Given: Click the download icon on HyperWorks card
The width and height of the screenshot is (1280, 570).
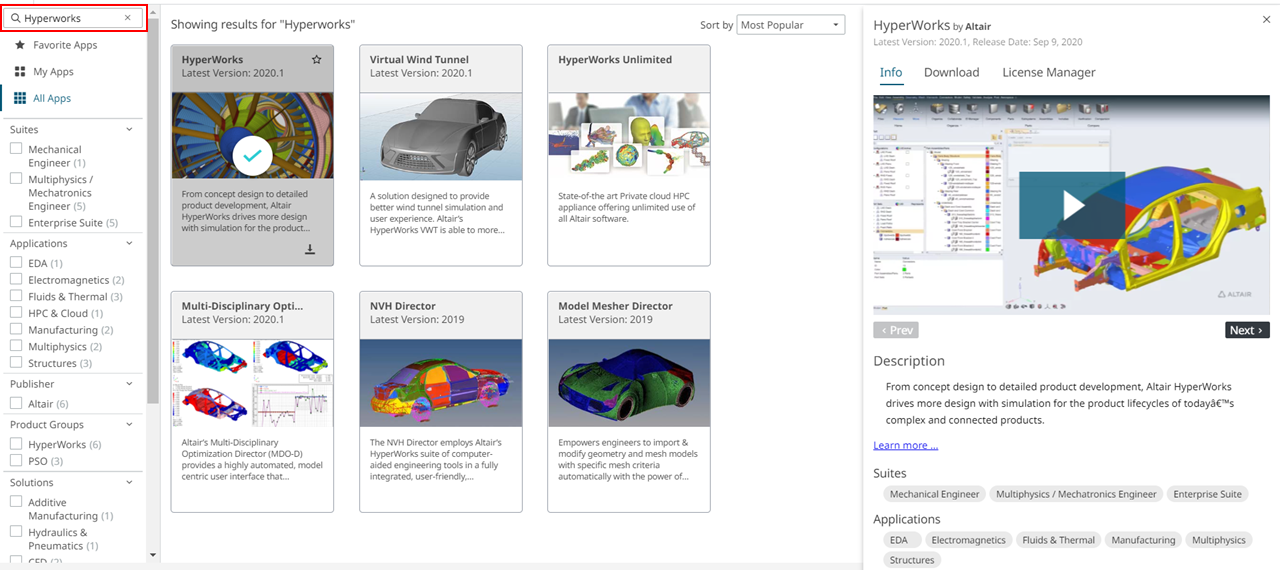Looking at the screenshot, I should 310,249.
